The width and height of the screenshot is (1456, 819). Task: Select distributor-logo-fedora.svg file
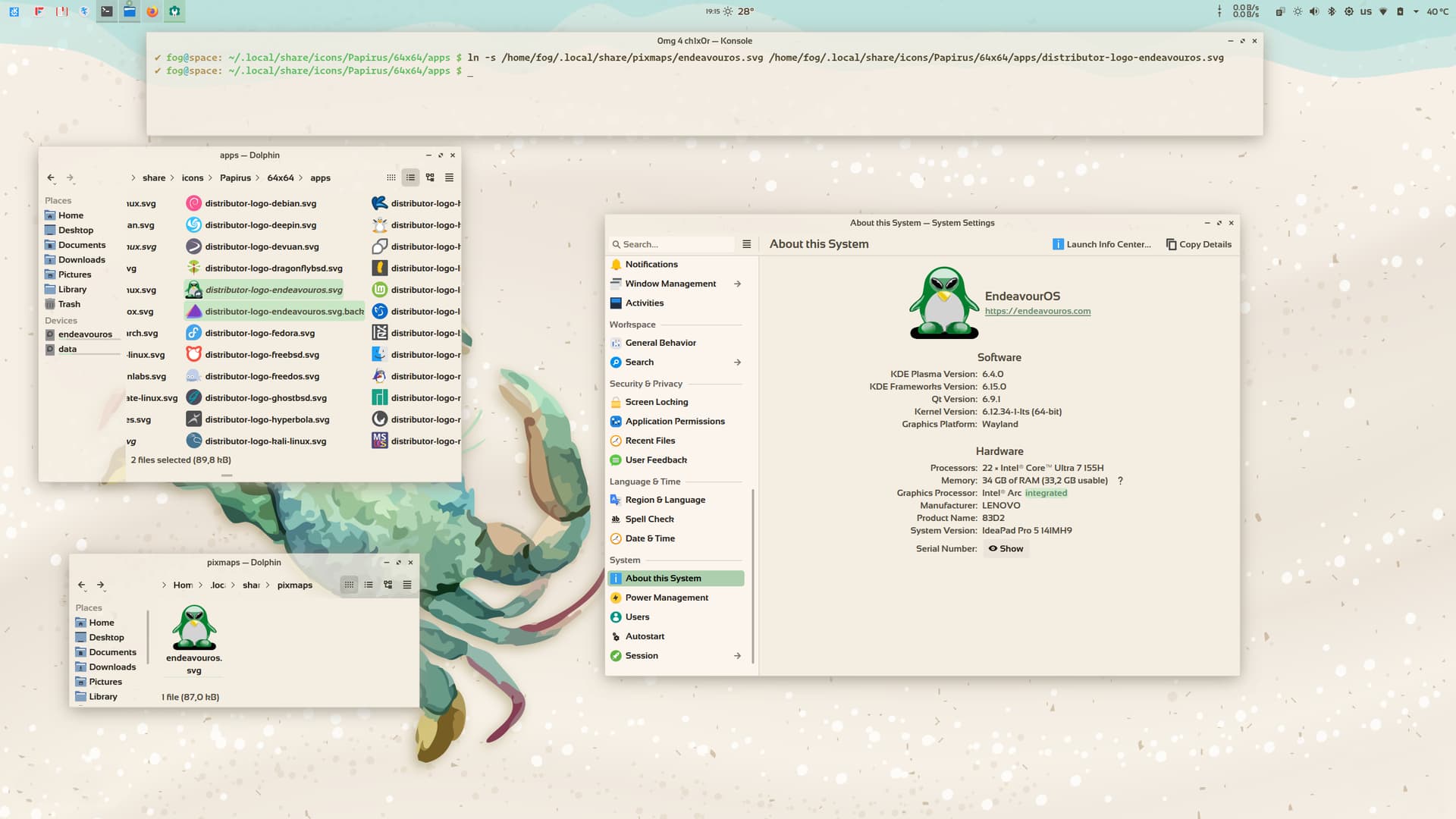point(259,333)
